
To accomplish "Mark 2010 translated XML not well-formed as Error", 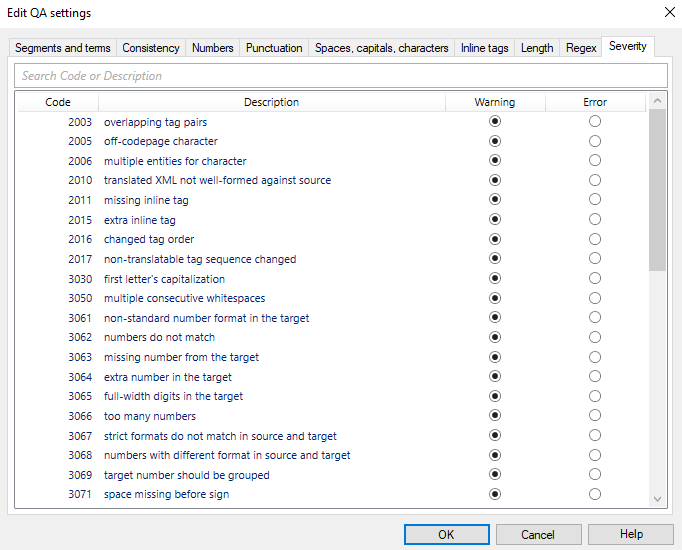I will pyautogui.click(x=595, y=180).
